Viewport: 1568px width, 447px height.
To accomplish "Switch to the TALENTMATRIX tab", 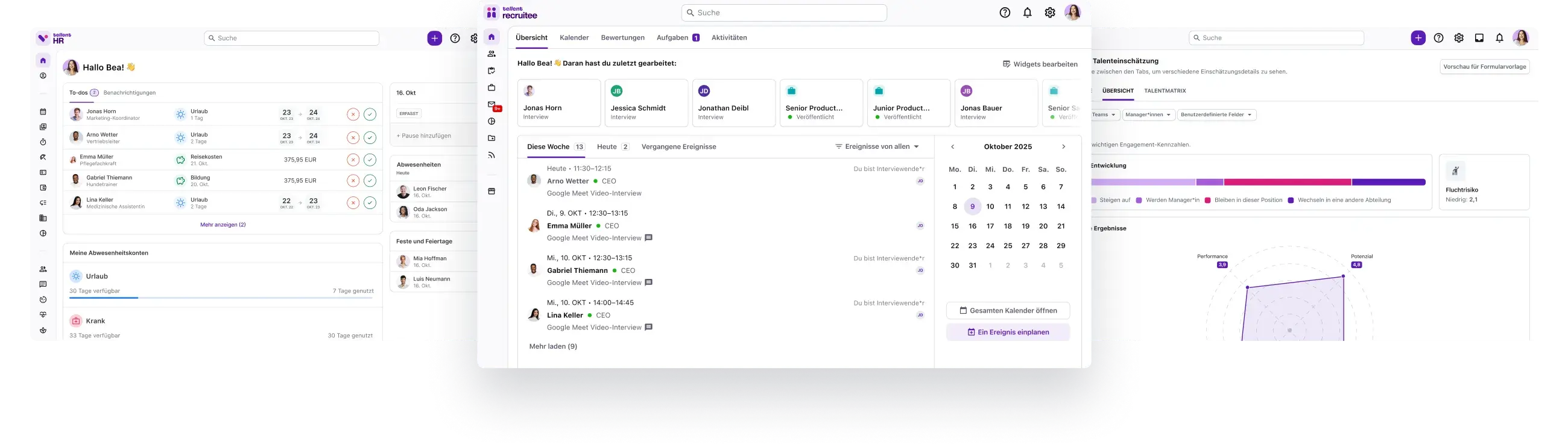I will click(x=1165, y=90).
